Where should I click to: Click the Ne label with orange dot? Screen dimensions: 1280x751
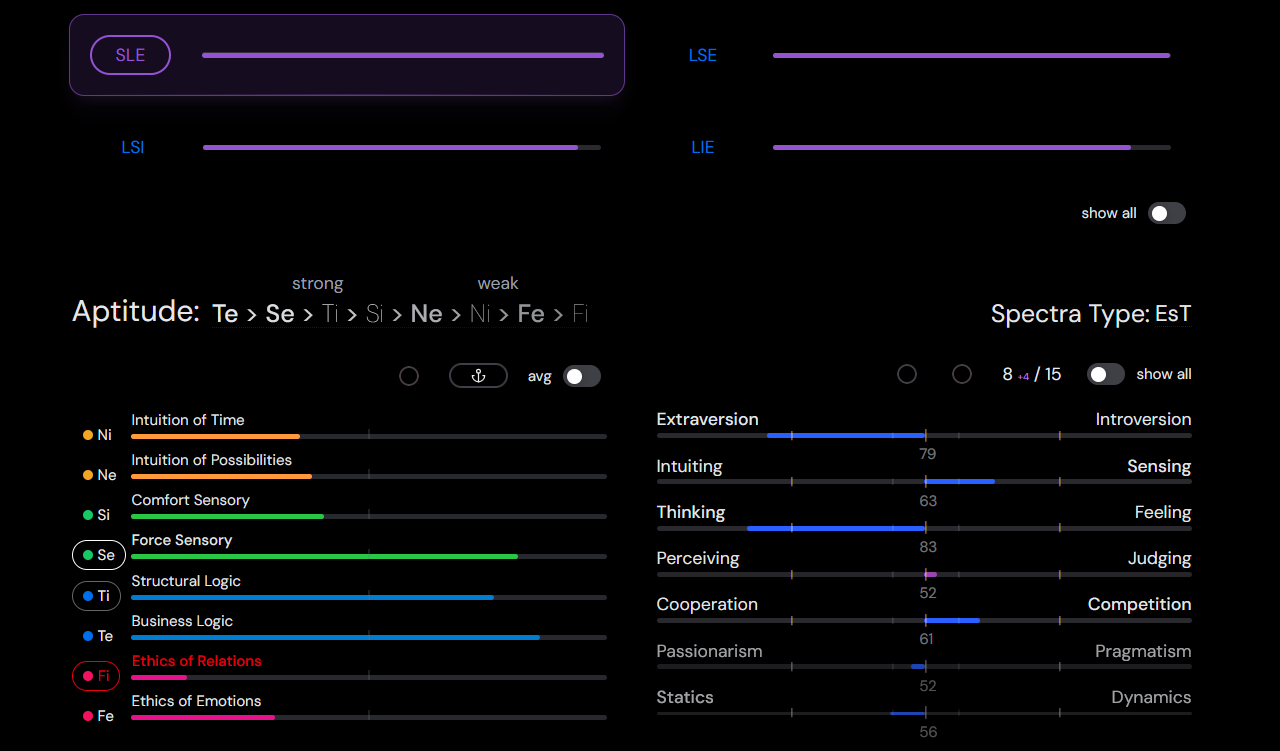pyautogui.click(x=100, y=475)
